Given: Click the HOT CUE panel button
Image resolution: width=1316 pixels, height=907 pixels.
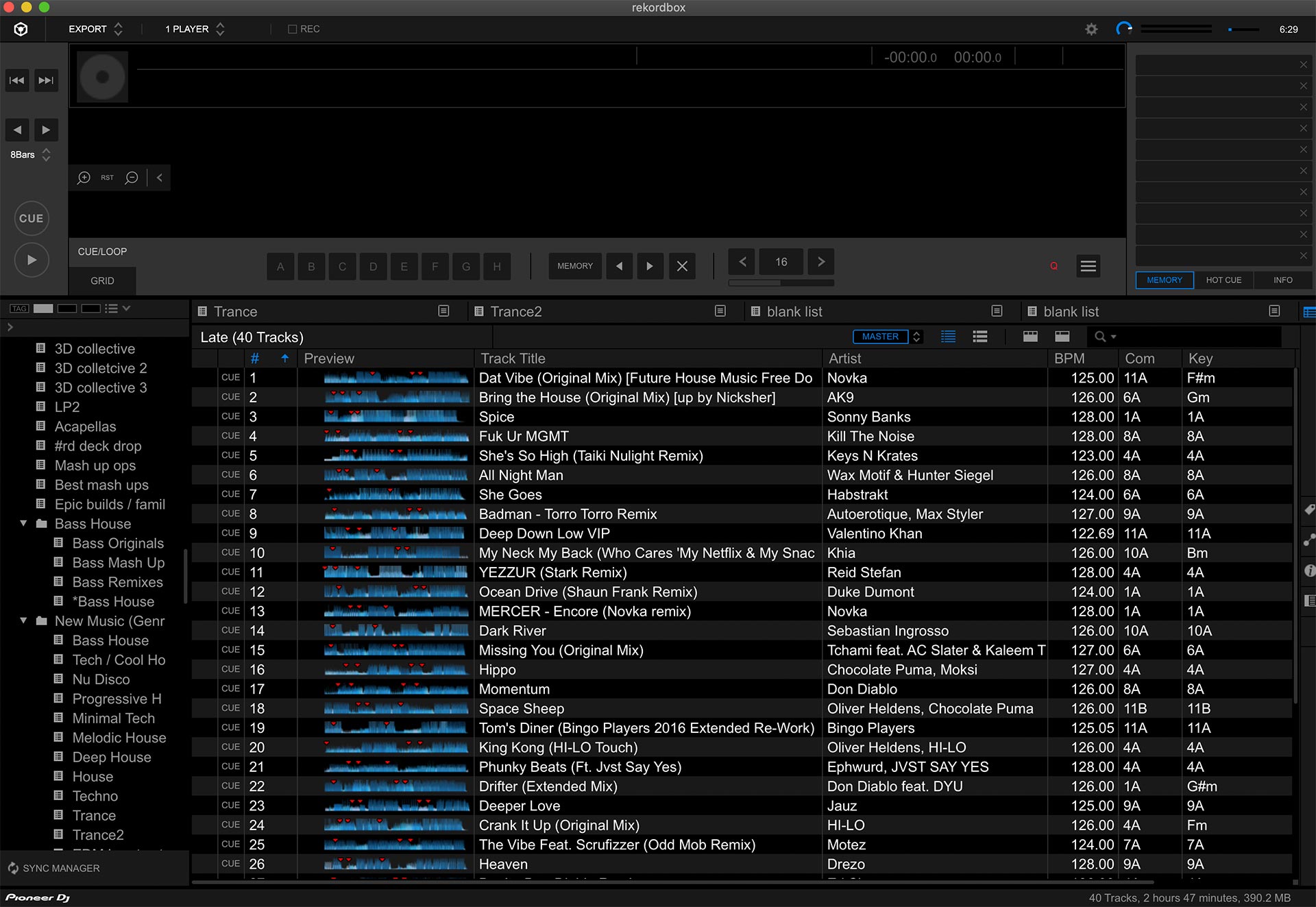Looking at the screenshot, I should 1223,280.
